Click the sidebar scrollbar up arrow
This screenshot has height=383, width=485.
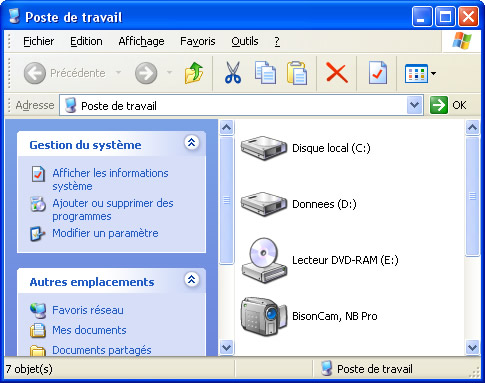(227, 127)
